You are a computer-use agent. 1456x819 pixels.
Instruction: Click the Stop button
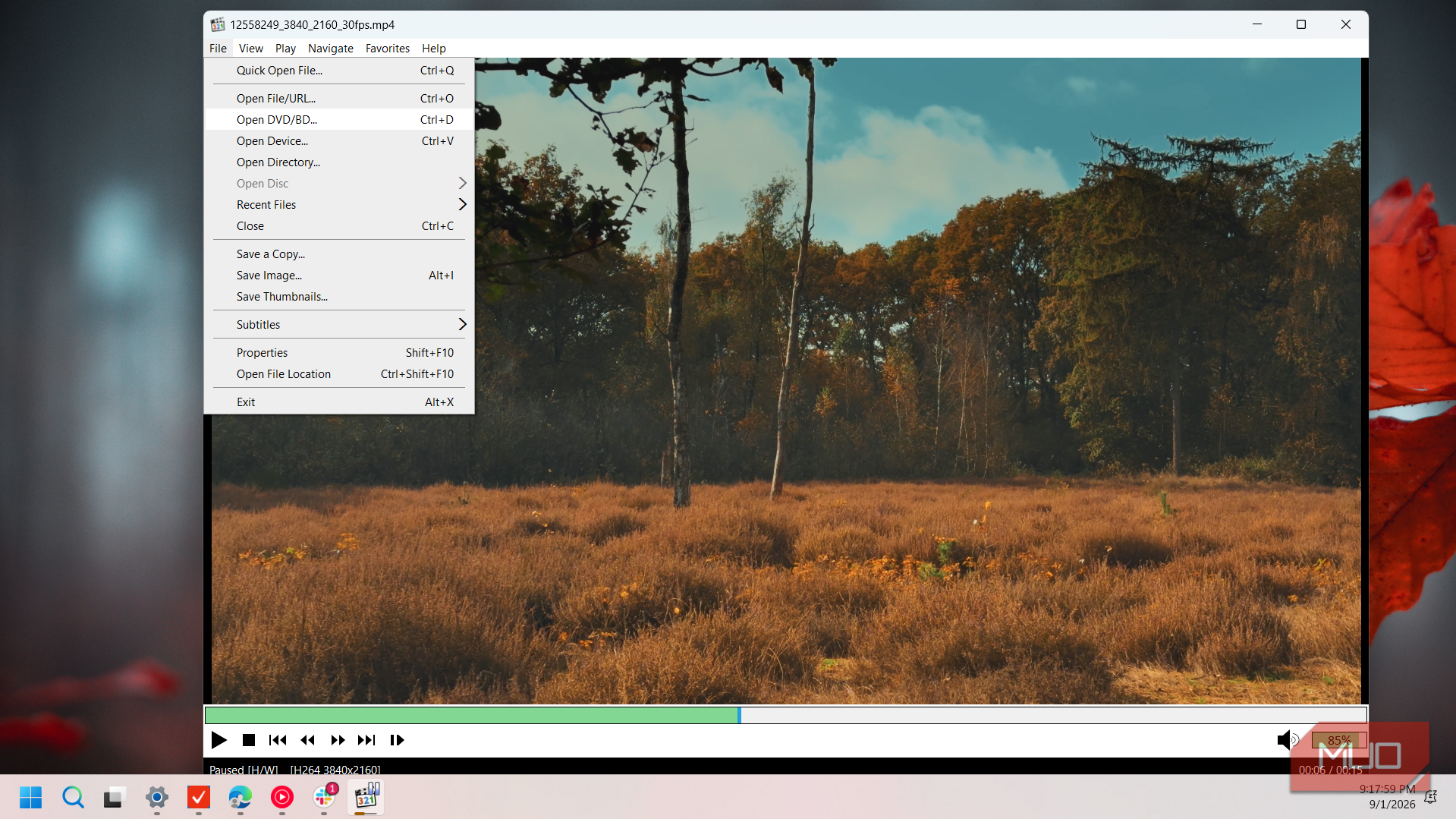(249, 740)
